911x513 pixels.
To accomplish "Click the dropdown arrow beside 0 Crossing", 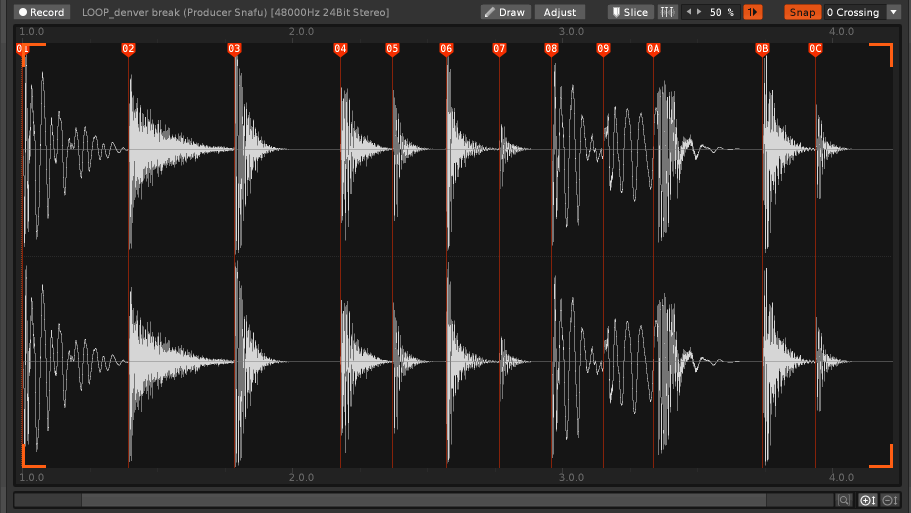I will point(893,12).
